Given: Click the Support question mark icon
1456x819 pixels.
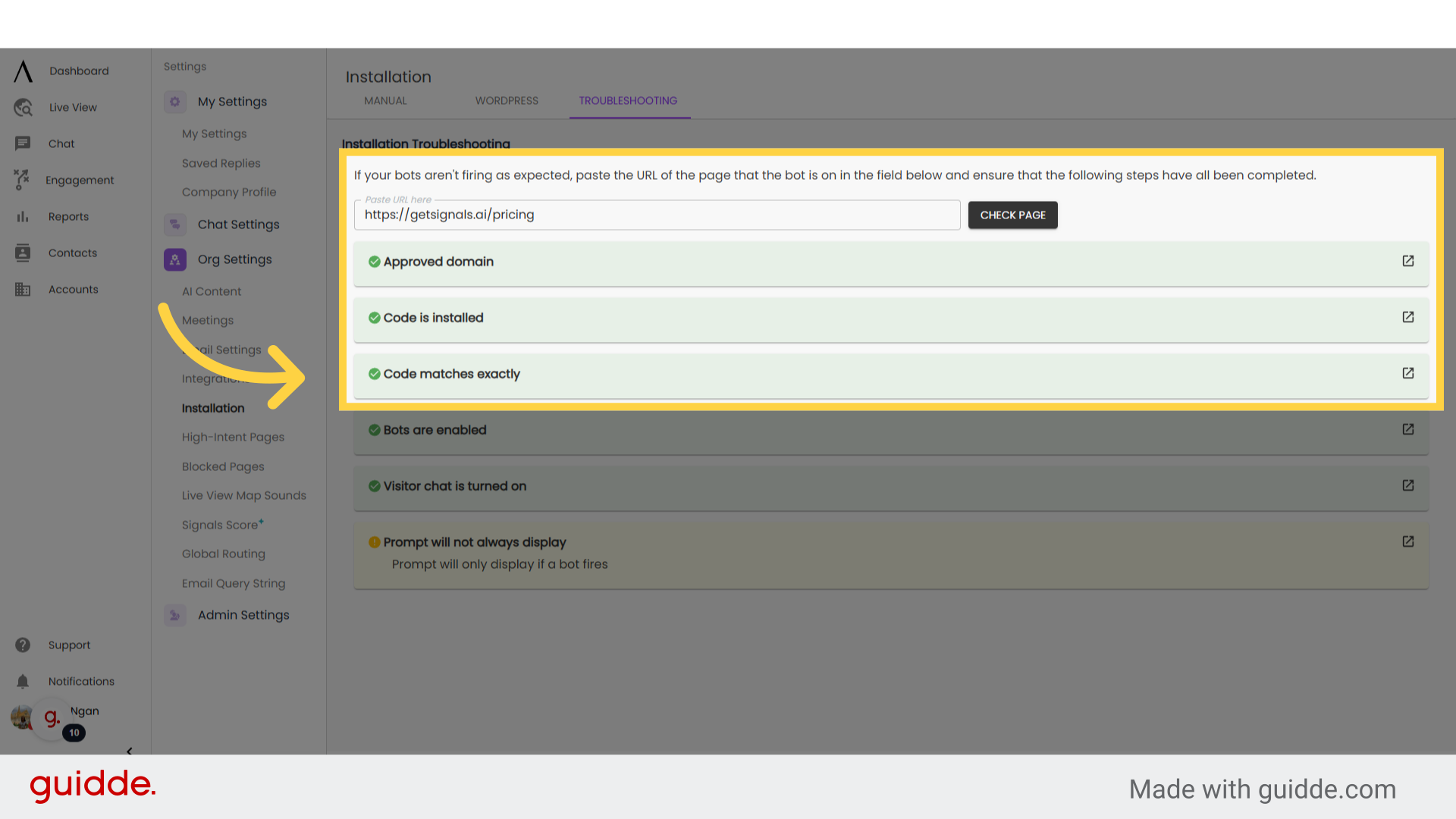Looking at the screenshot, I should (x=23, y=645).
